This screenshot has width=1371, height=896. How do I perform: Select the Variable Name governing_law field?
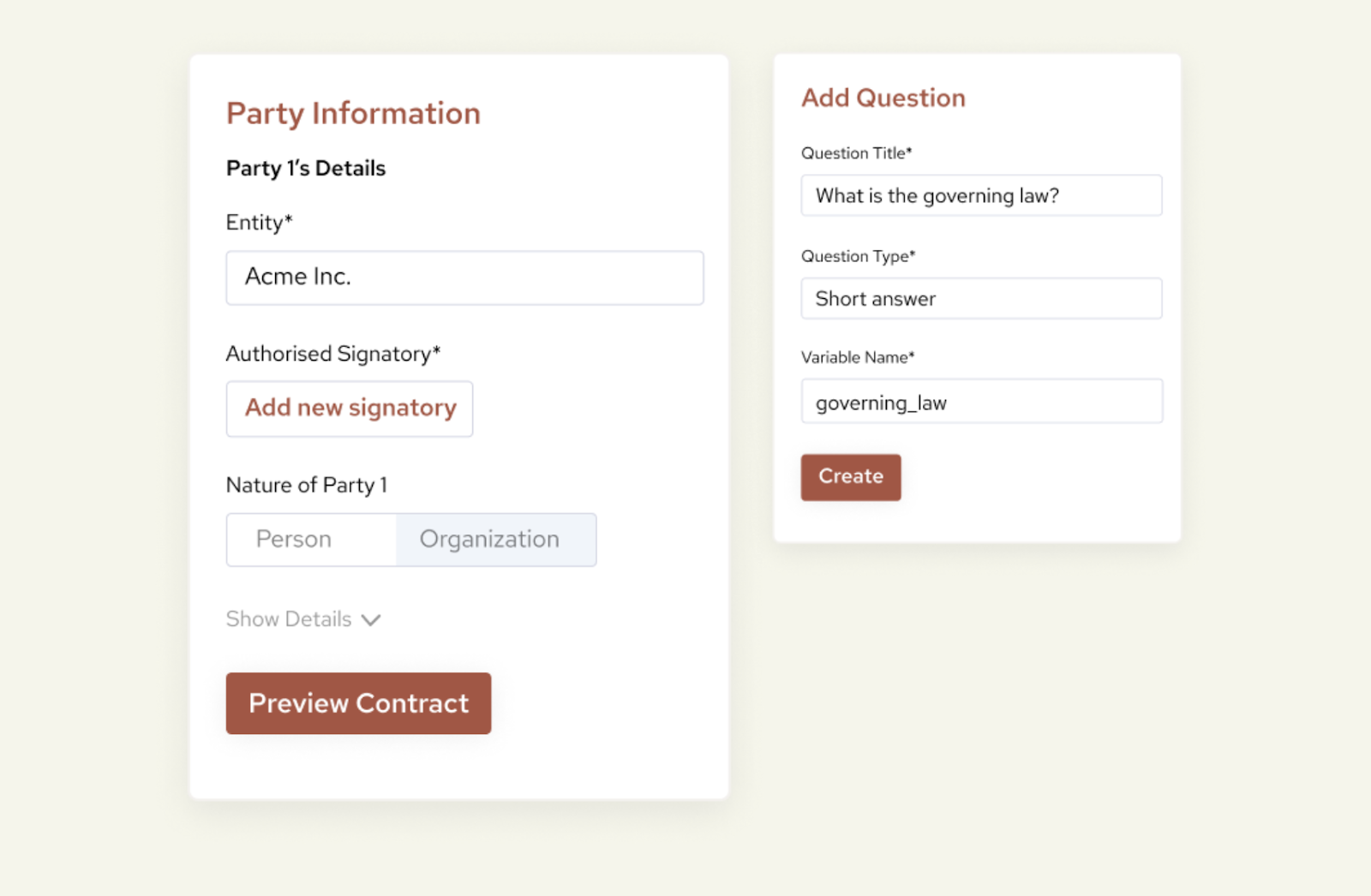coord(980,401)
